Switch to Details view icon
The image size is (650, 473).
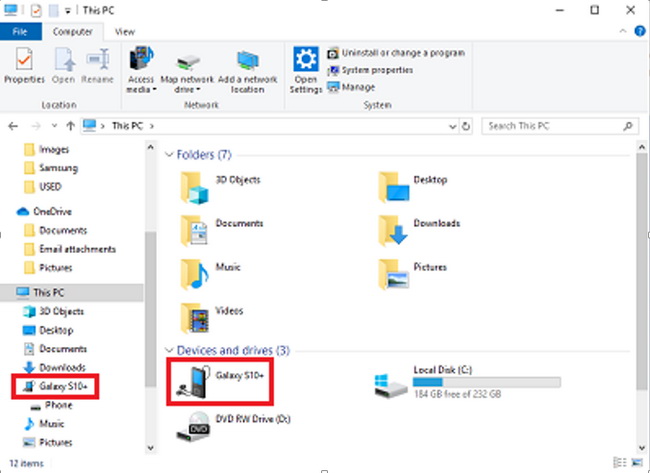tap(620, 462)
